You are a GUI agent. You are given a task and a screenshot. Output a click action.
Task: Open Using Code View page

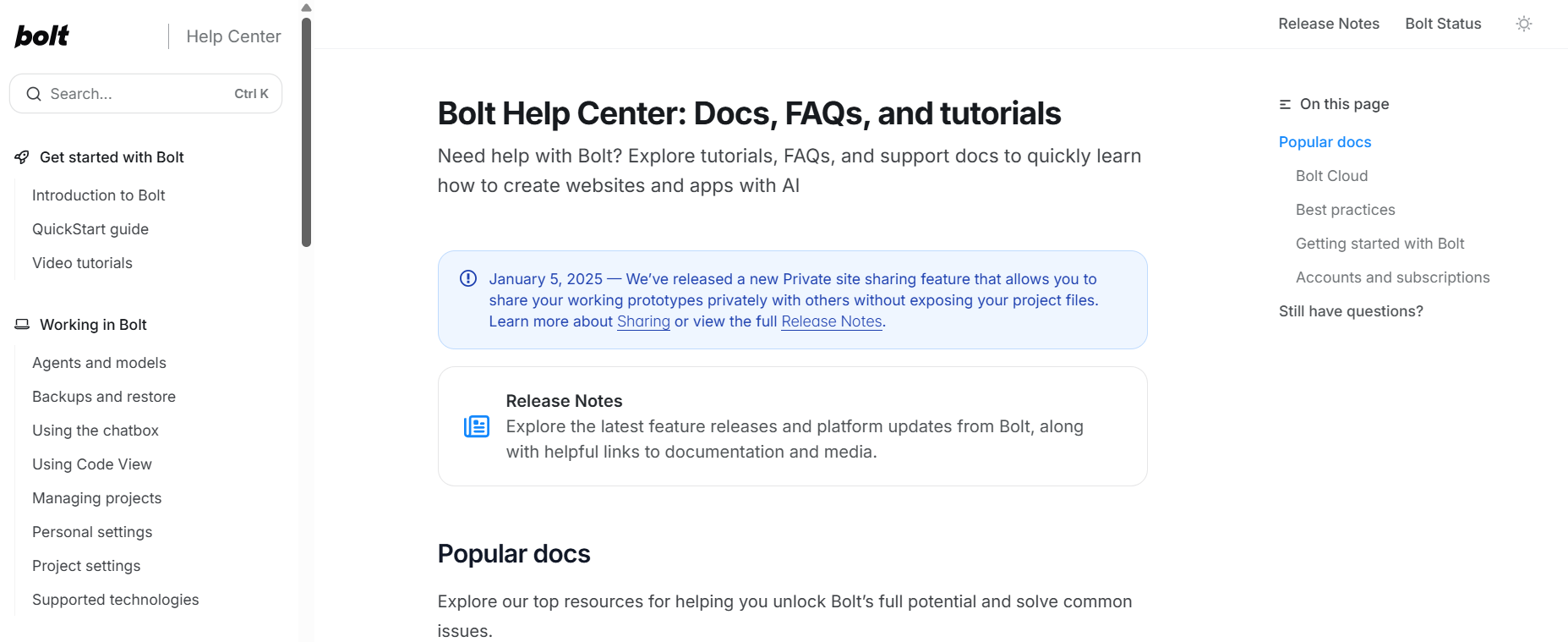tap(92, 464)
